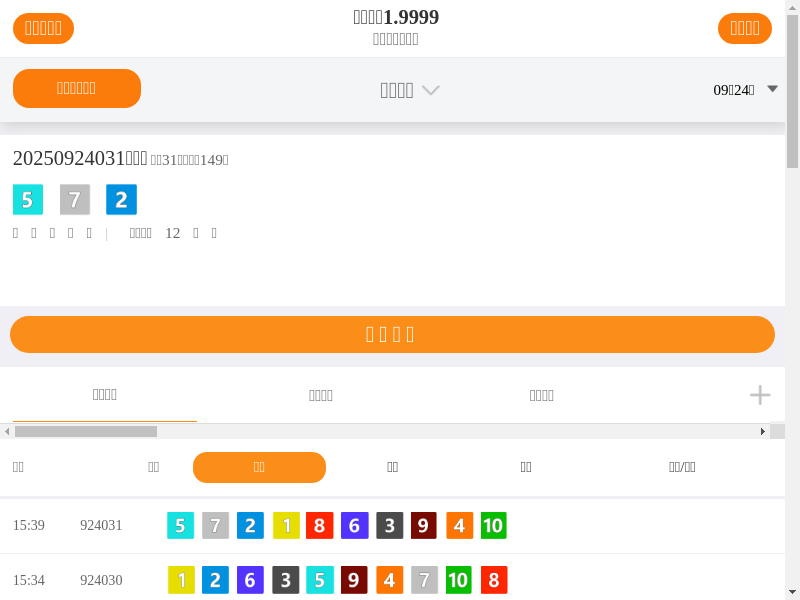
Task: Click the dark red 9 ball in row 924031
Action: tap(423, 526)
